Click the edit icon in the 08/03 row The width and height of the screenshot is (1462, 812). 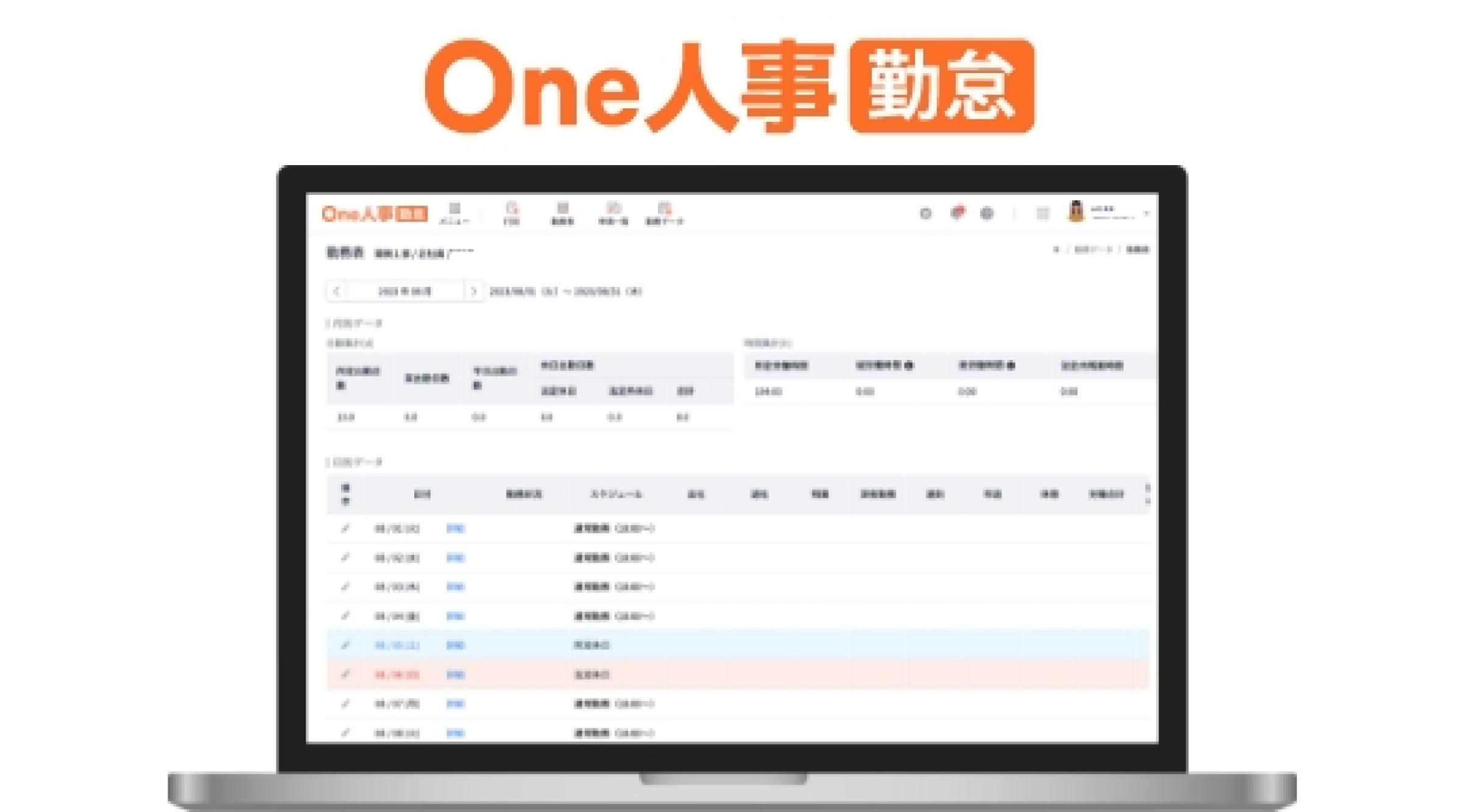pos(345,587)
